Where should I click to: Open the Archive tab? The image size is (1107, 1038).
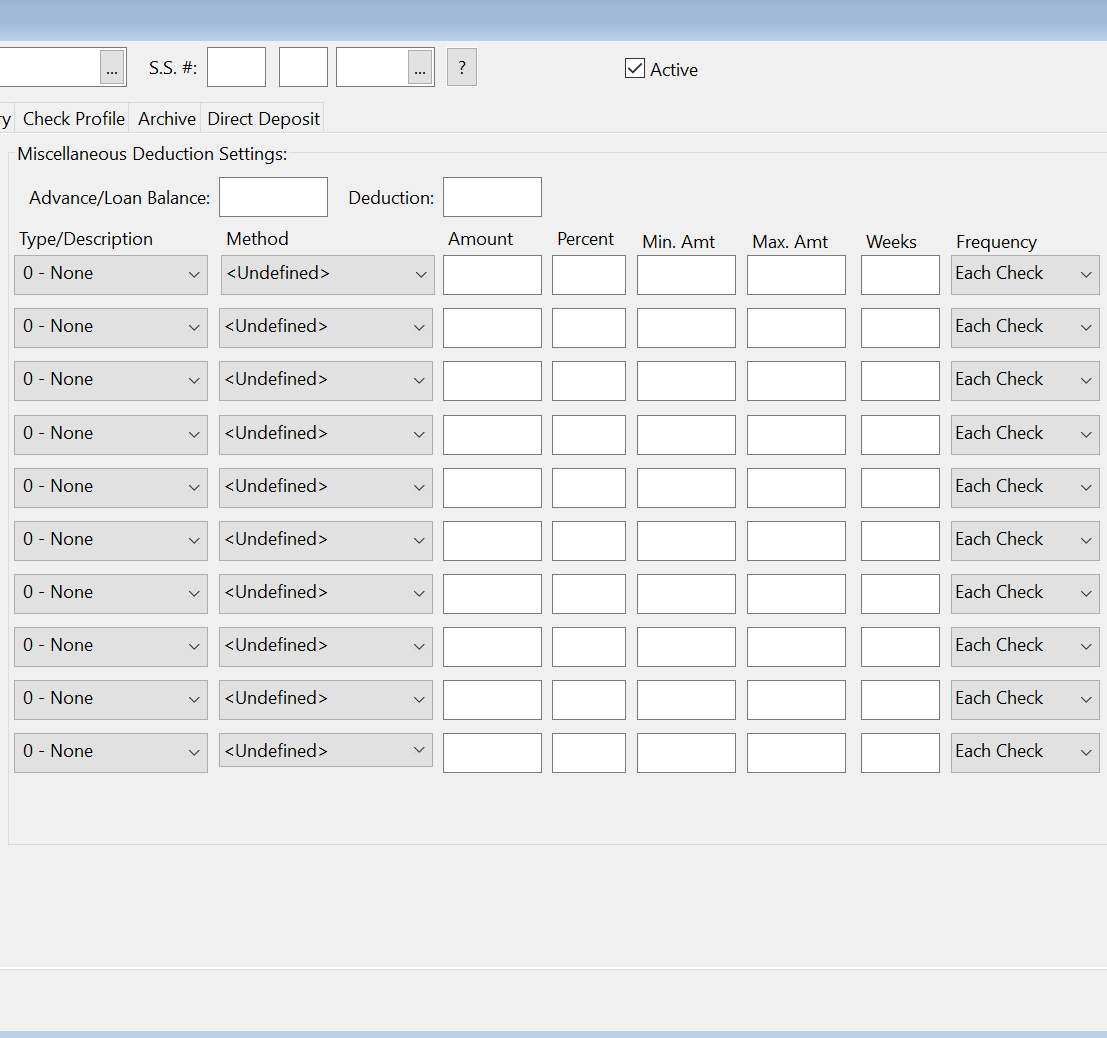[x=166, y=118]
